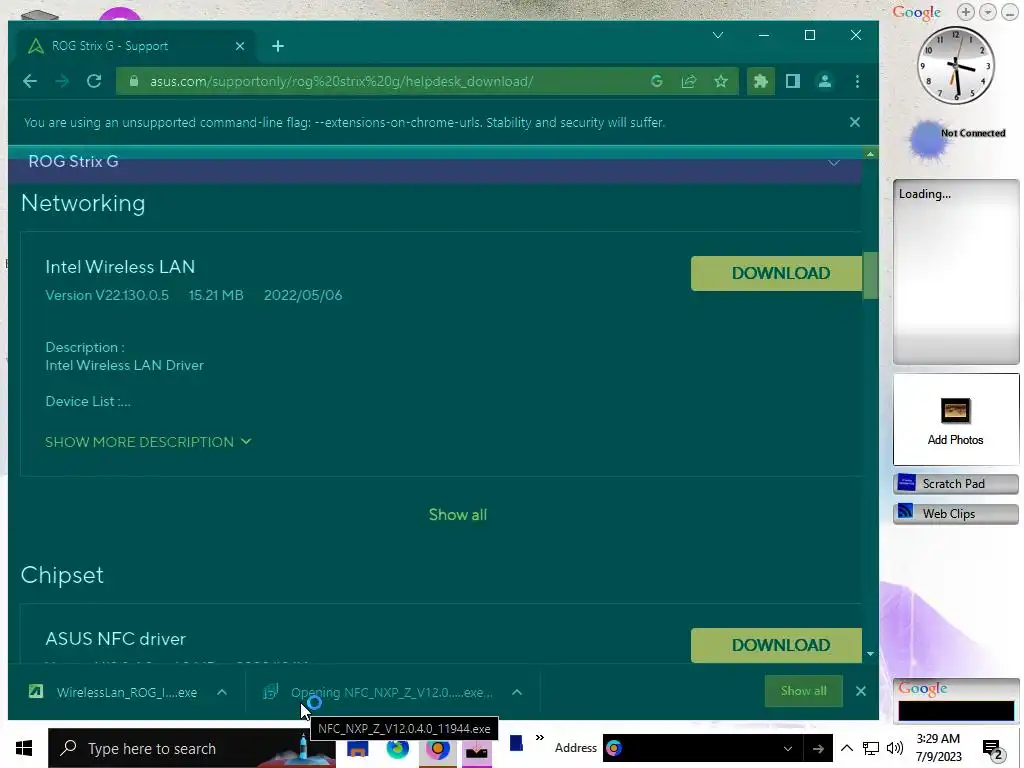Click the plus button in Google sidebar
Image resolution: width=1024 pixels, height=768 pixels.
pos(966,12)
